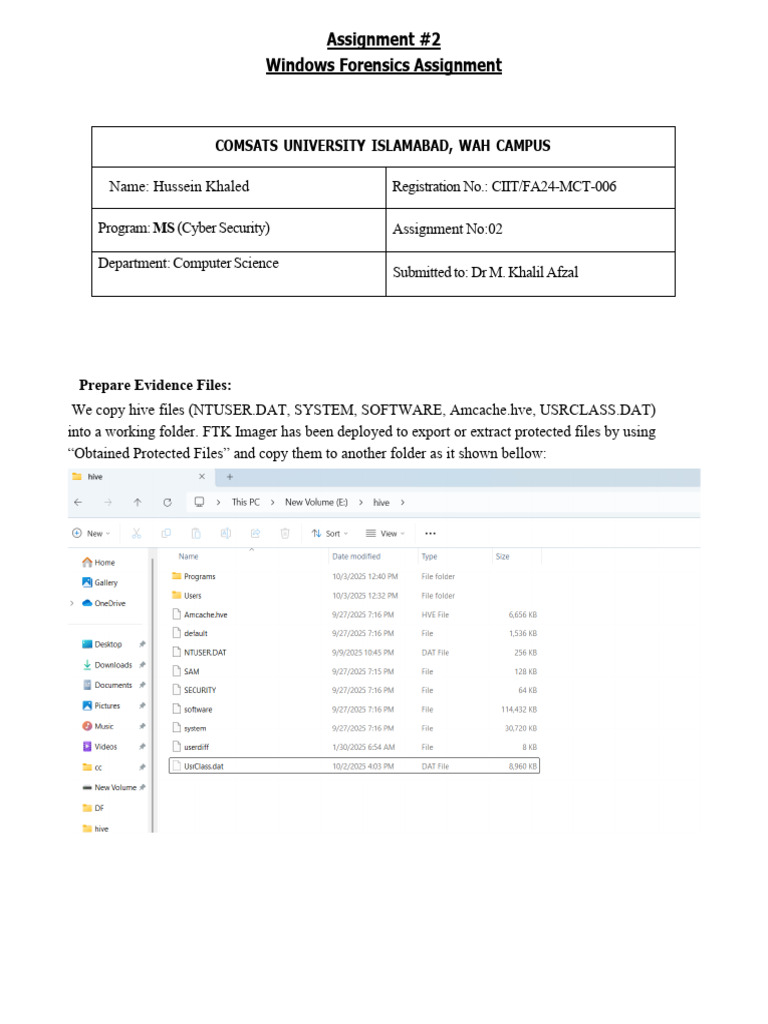Open the See more ellipsis menu
This screenshot has width=768, height=1024.
pyautogui.click(x=430, y=534)
